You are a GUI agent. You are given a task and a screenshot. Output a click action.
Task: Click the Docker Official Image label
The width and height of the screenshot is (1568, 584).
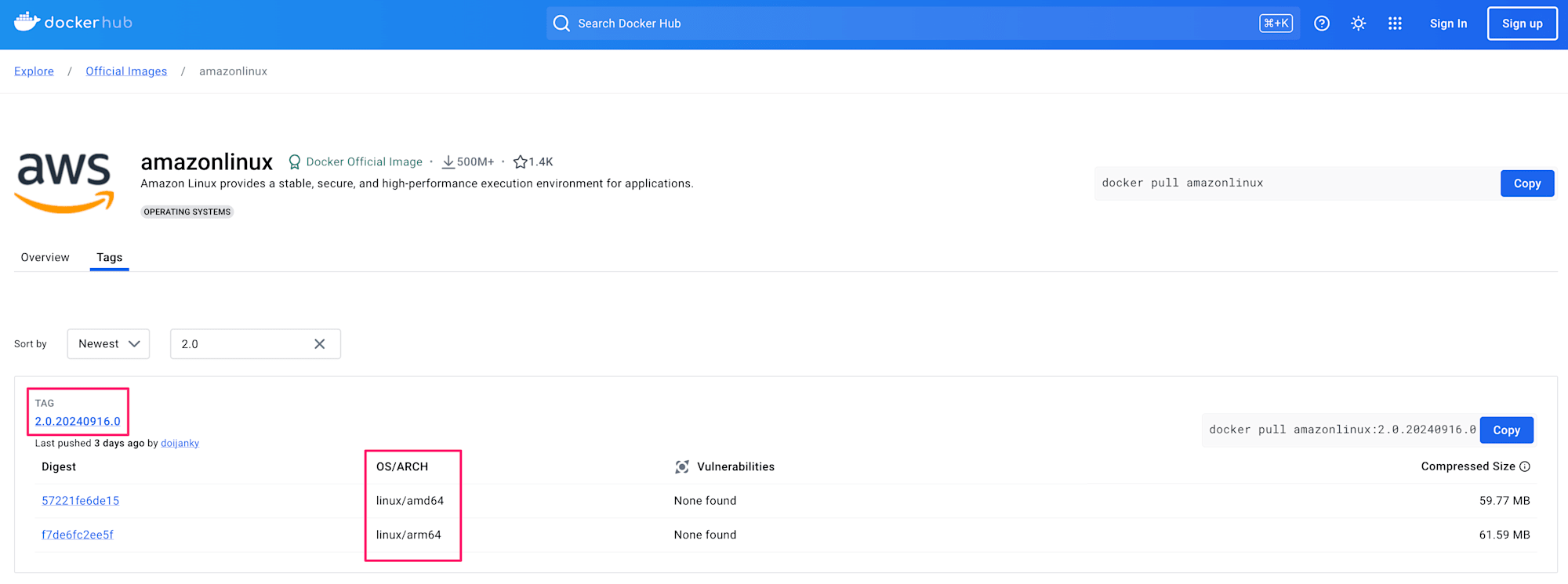(364, 162)
